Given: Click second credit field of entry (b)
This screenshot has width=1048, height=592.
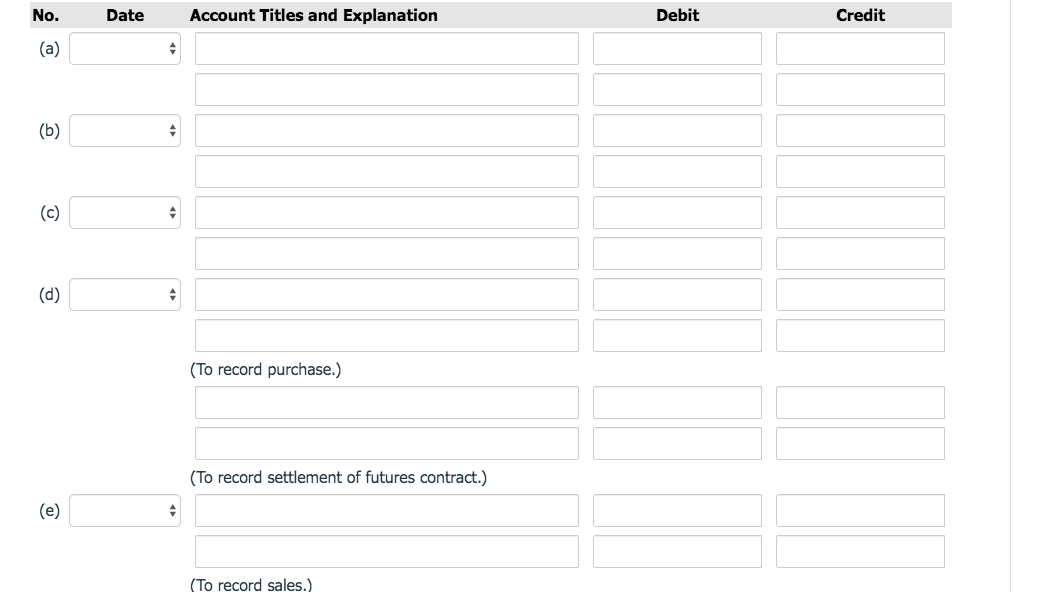Looking at the screenshot, I should (x=860, y=172).
